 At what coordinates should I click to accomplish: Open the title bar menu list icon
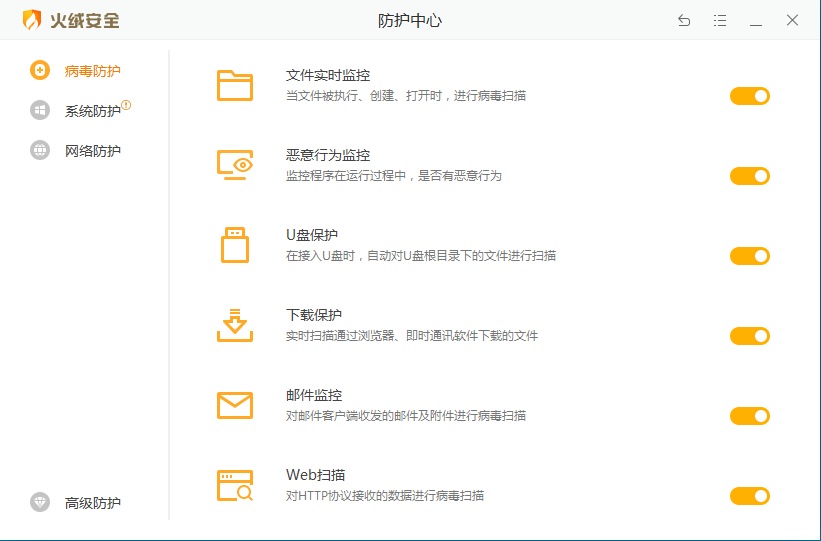pyautogui.click(x=720, y=20)
